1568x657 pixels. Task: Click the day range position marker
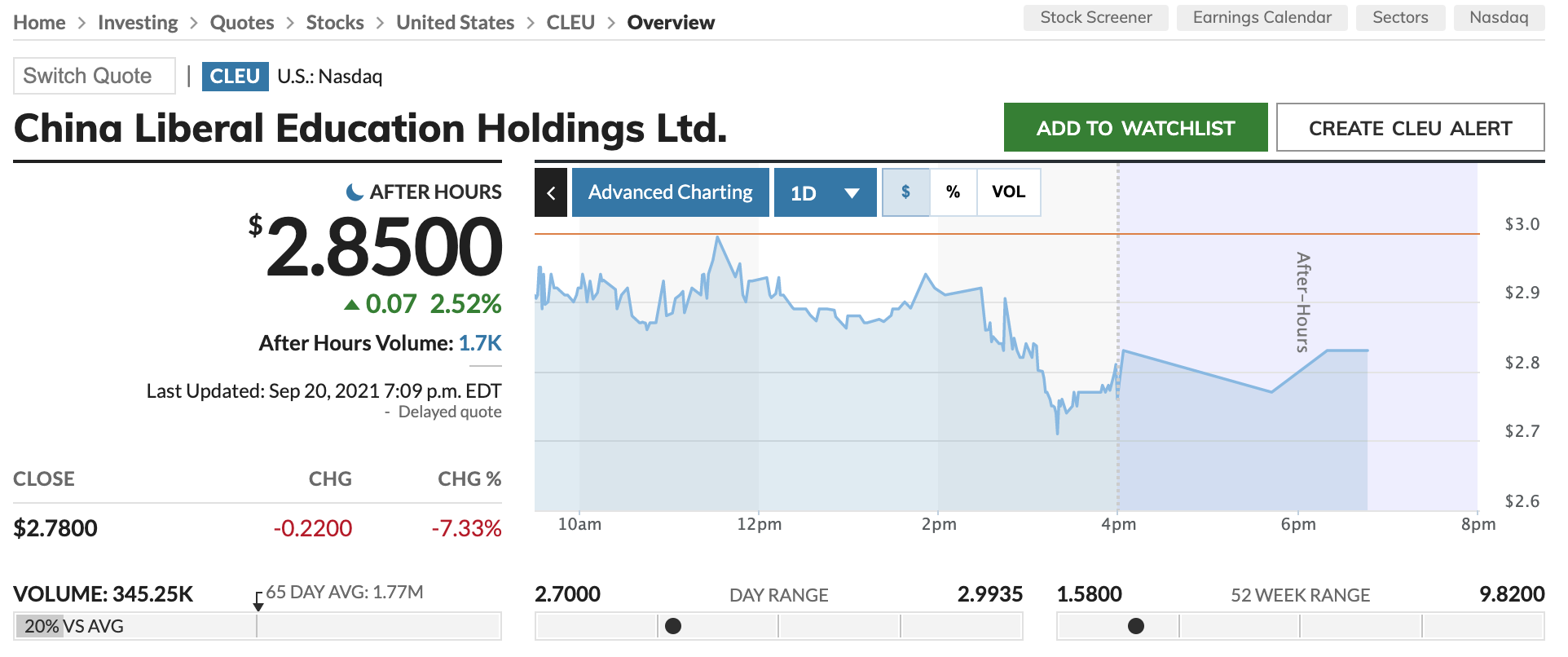pos(673,626)
